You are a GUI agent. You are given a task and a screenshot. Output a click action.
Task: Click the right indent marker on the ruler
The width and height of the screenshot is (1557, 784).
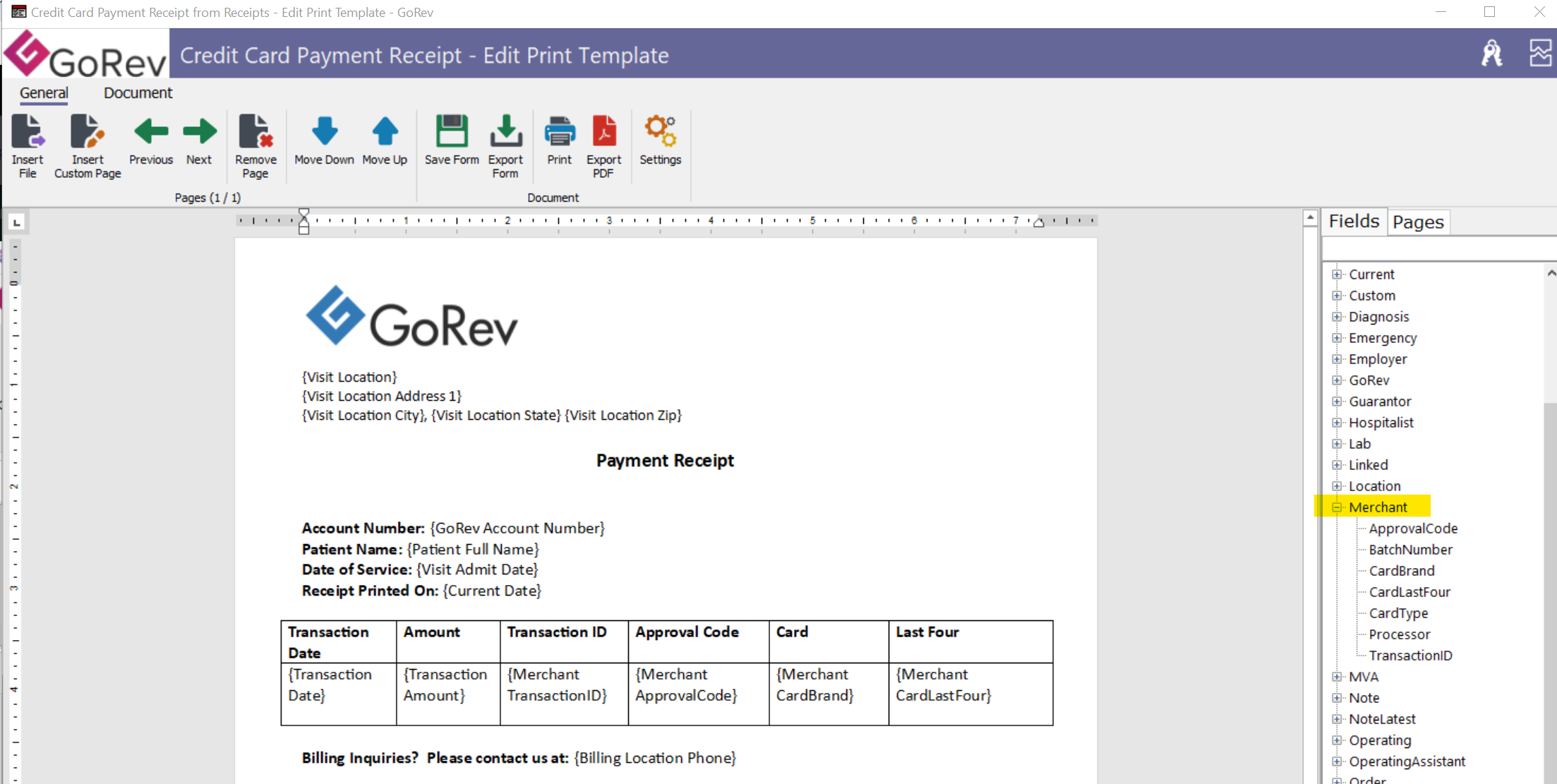coord(1039,222)
